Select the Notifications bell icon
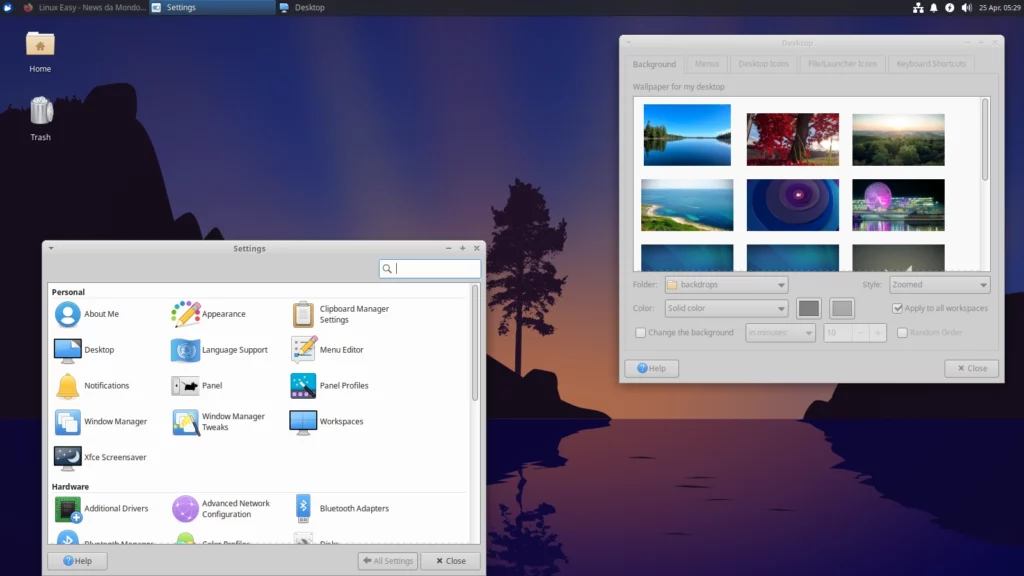Image resolution: width=1024 pixels, height=576 pixels. (x=66, y=385)
